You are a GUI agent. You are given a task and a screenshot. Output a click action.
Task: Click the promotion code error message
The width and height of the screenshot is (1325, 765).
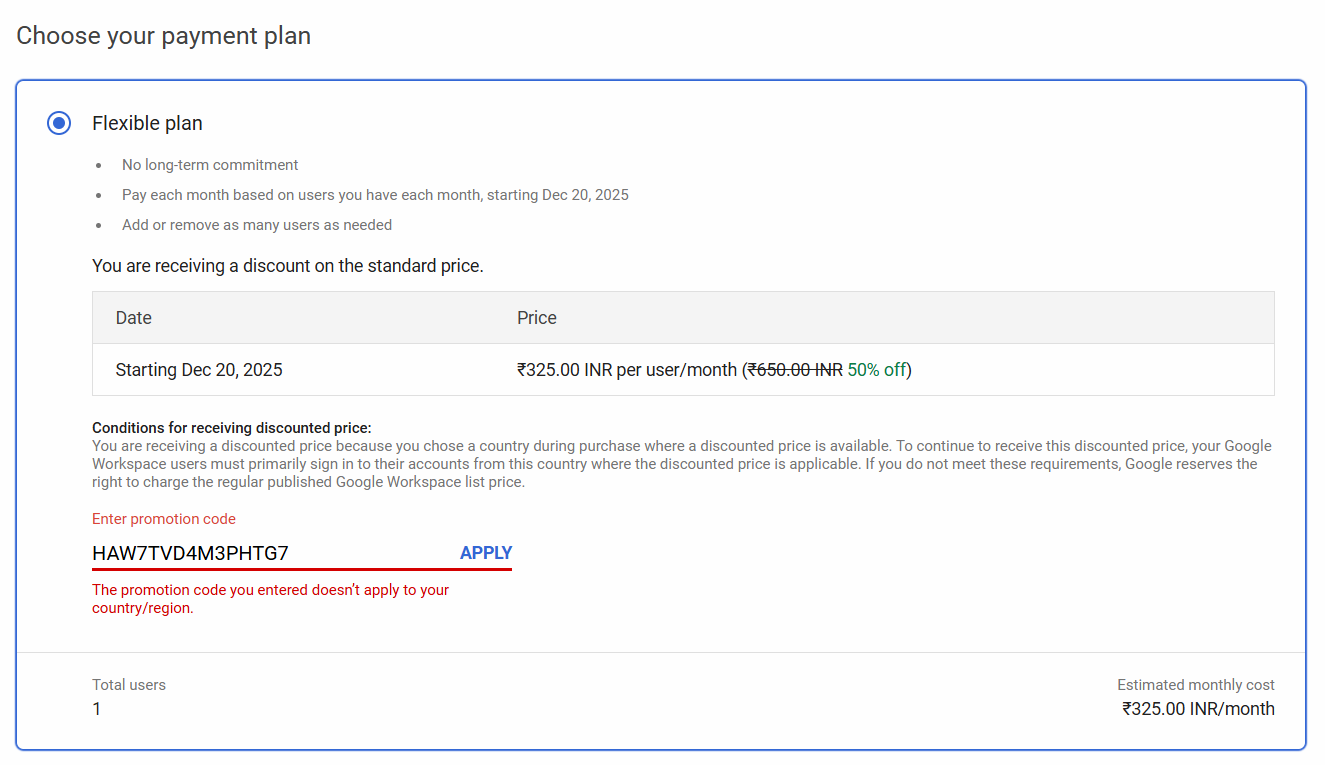click(x=270, y=598)
